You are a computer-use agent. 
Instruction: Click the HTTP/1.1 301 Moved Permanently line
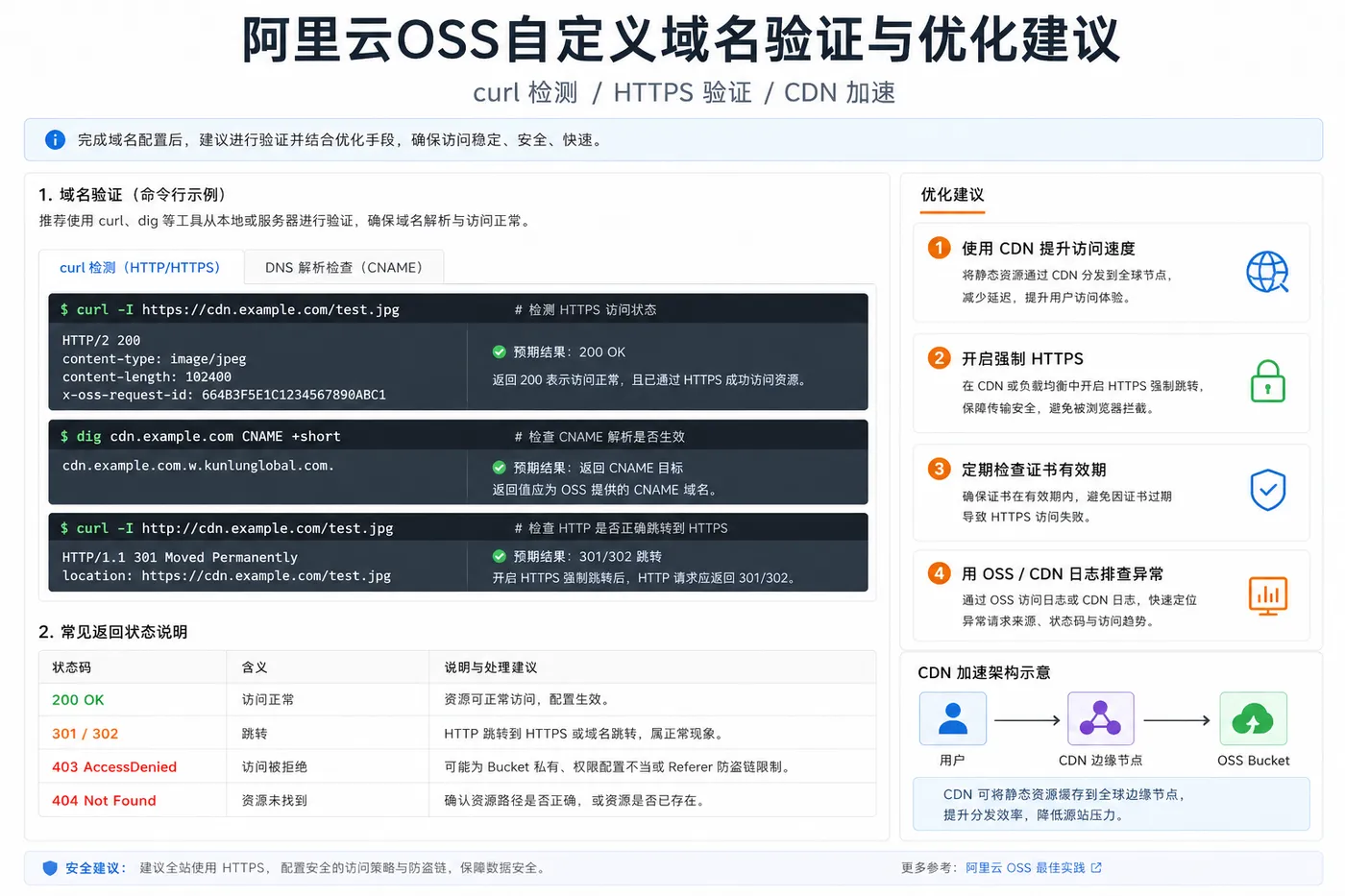coord(180,558)
